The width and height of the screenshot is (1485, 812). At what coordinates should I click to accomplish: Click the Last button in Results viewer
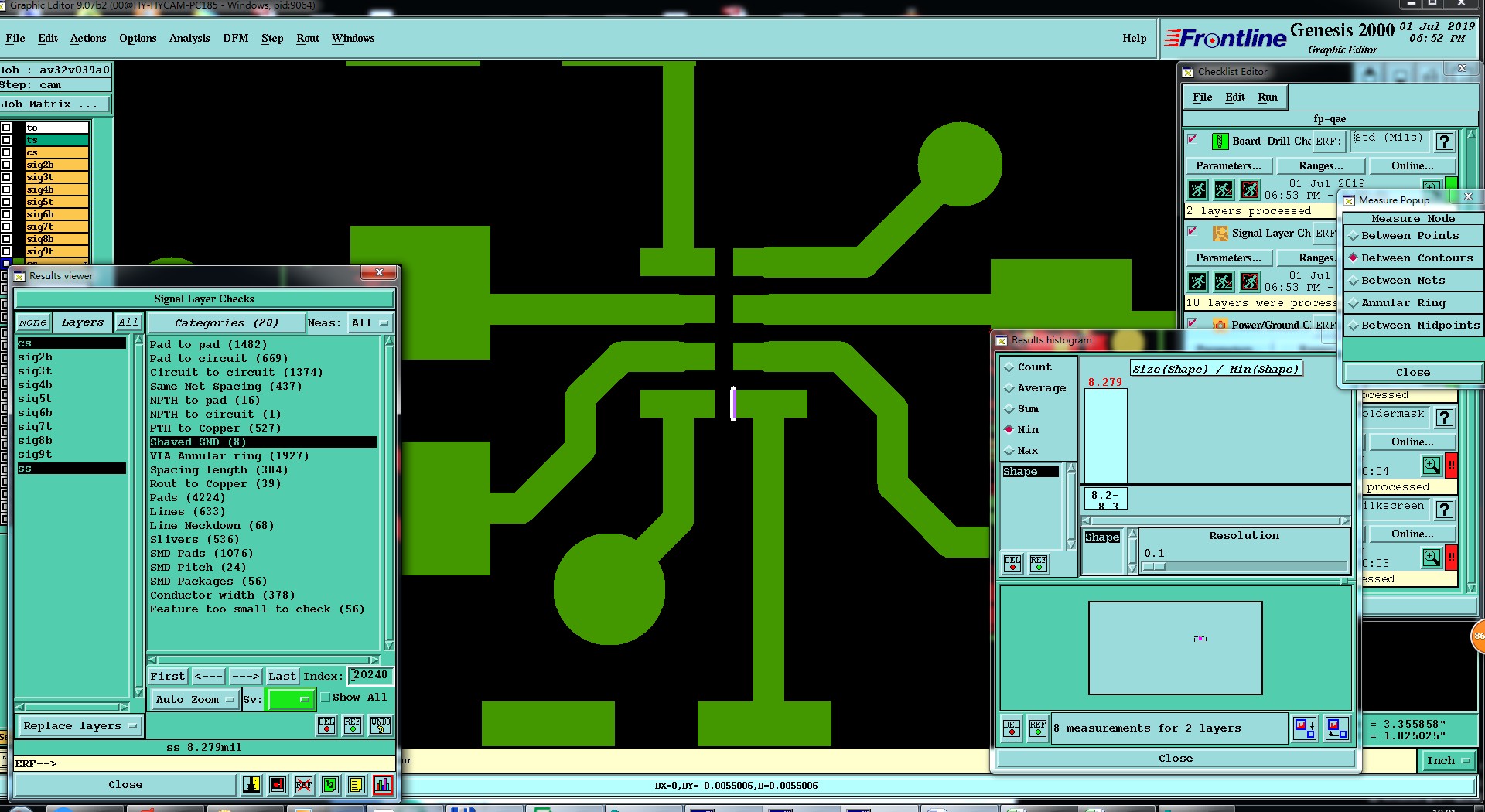tap(282, 677)
